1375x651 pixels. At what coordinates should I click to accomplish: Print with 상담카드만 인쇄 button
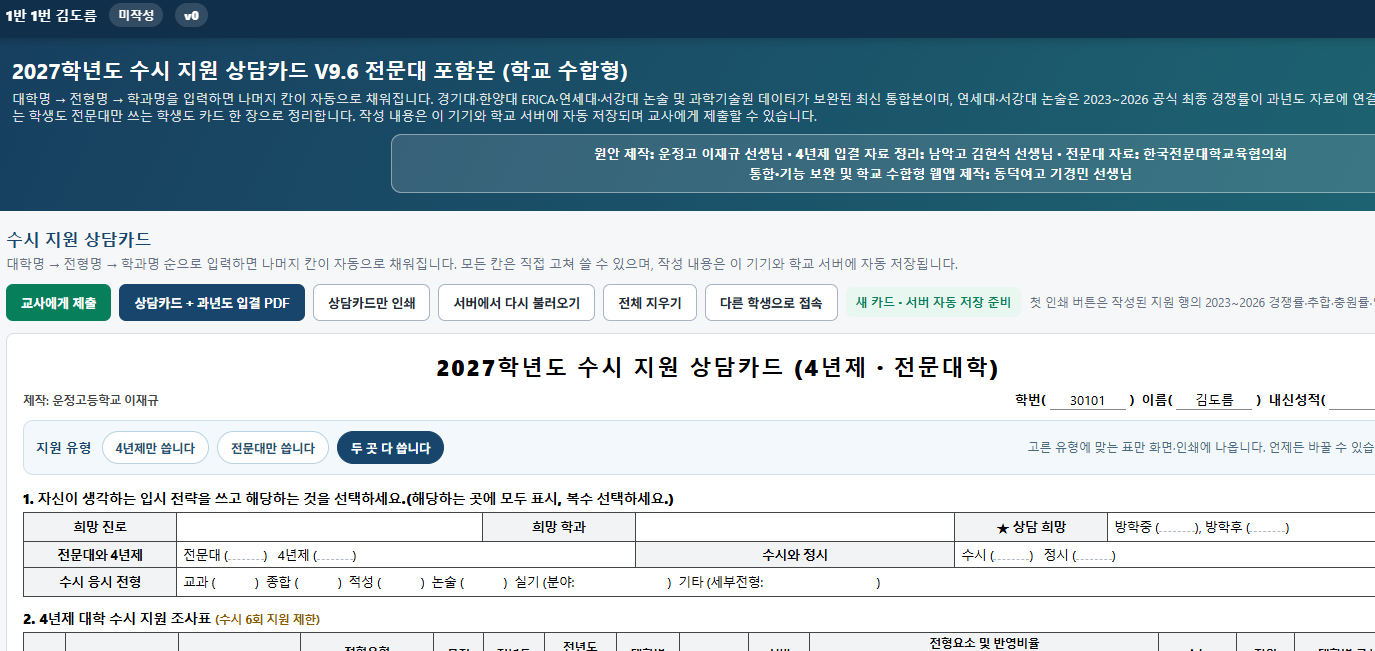(x=371, y=303)
